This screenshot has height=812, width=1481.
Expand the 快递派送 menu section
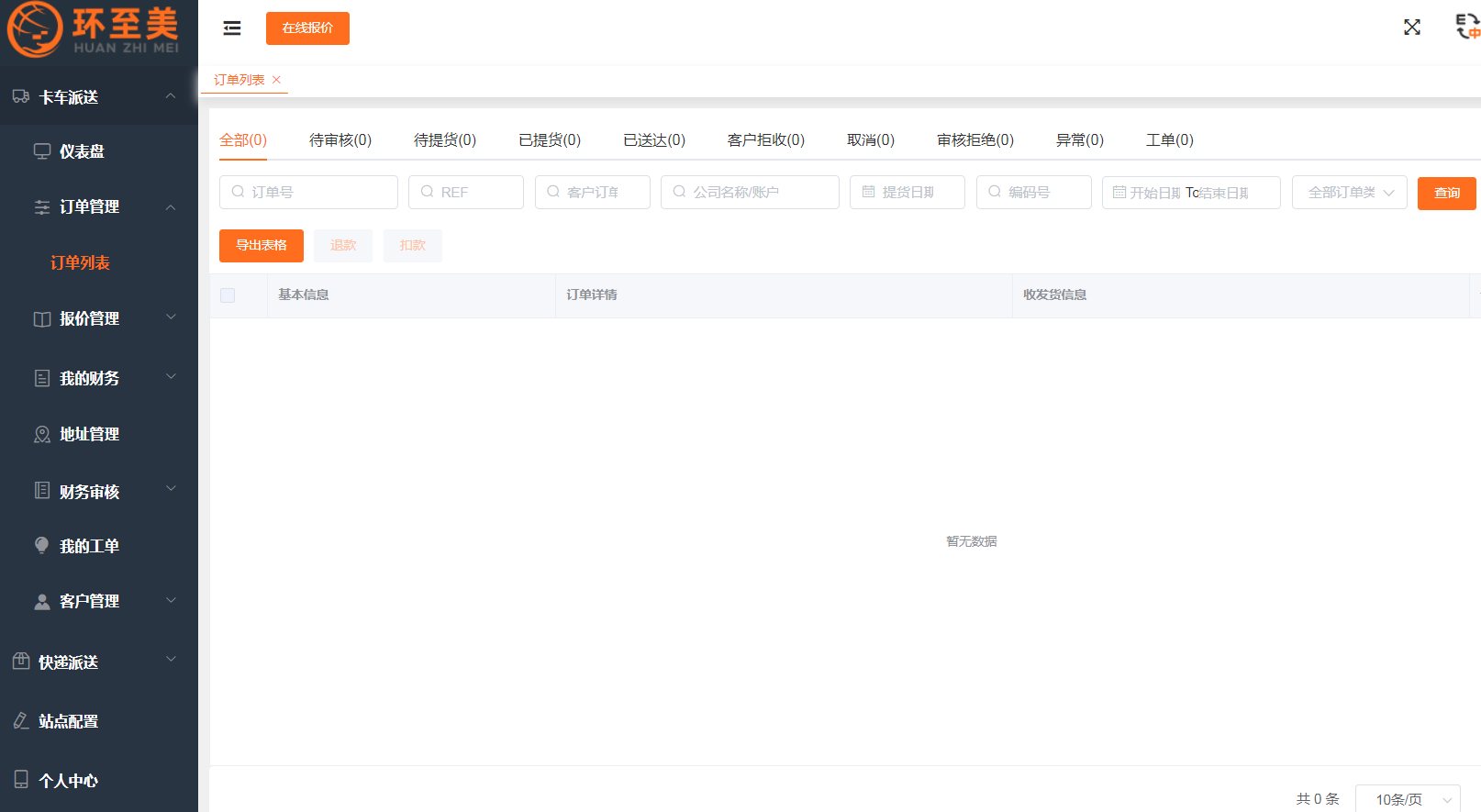point(171,660)
